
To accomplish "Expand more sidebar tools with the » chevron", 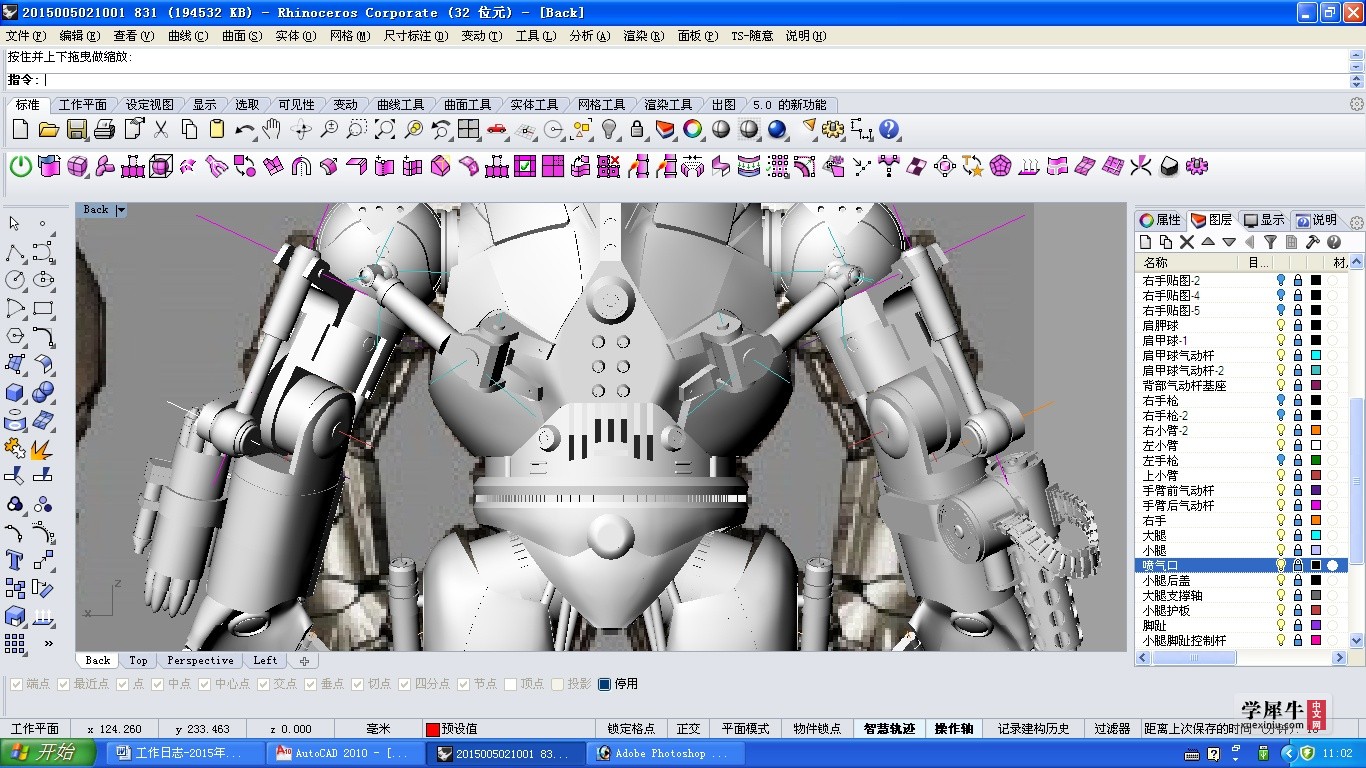I will point(48,643).
